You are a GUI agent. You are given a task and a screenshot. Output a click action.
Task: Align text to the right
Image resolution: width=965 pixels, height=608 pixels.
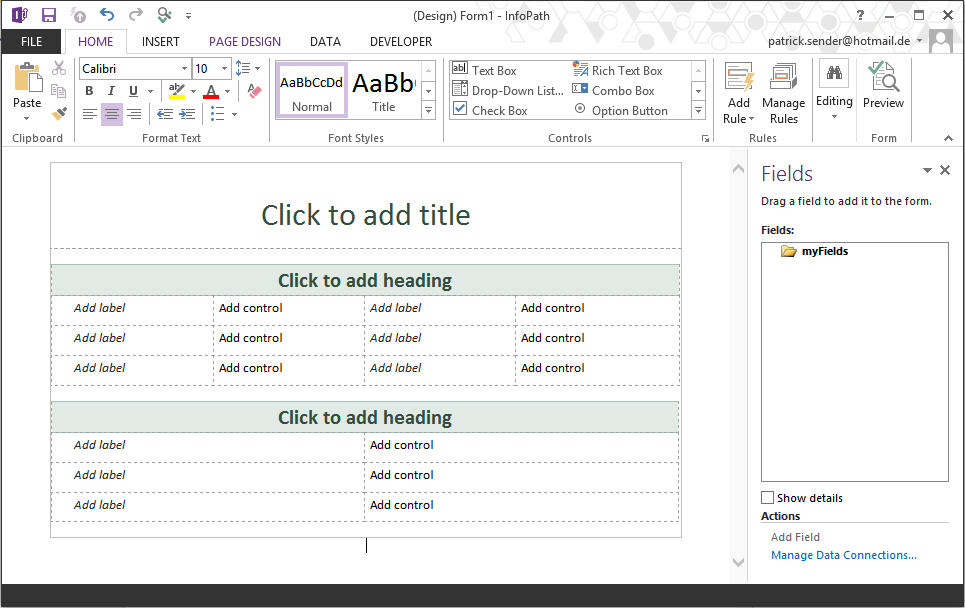[134, 114]
